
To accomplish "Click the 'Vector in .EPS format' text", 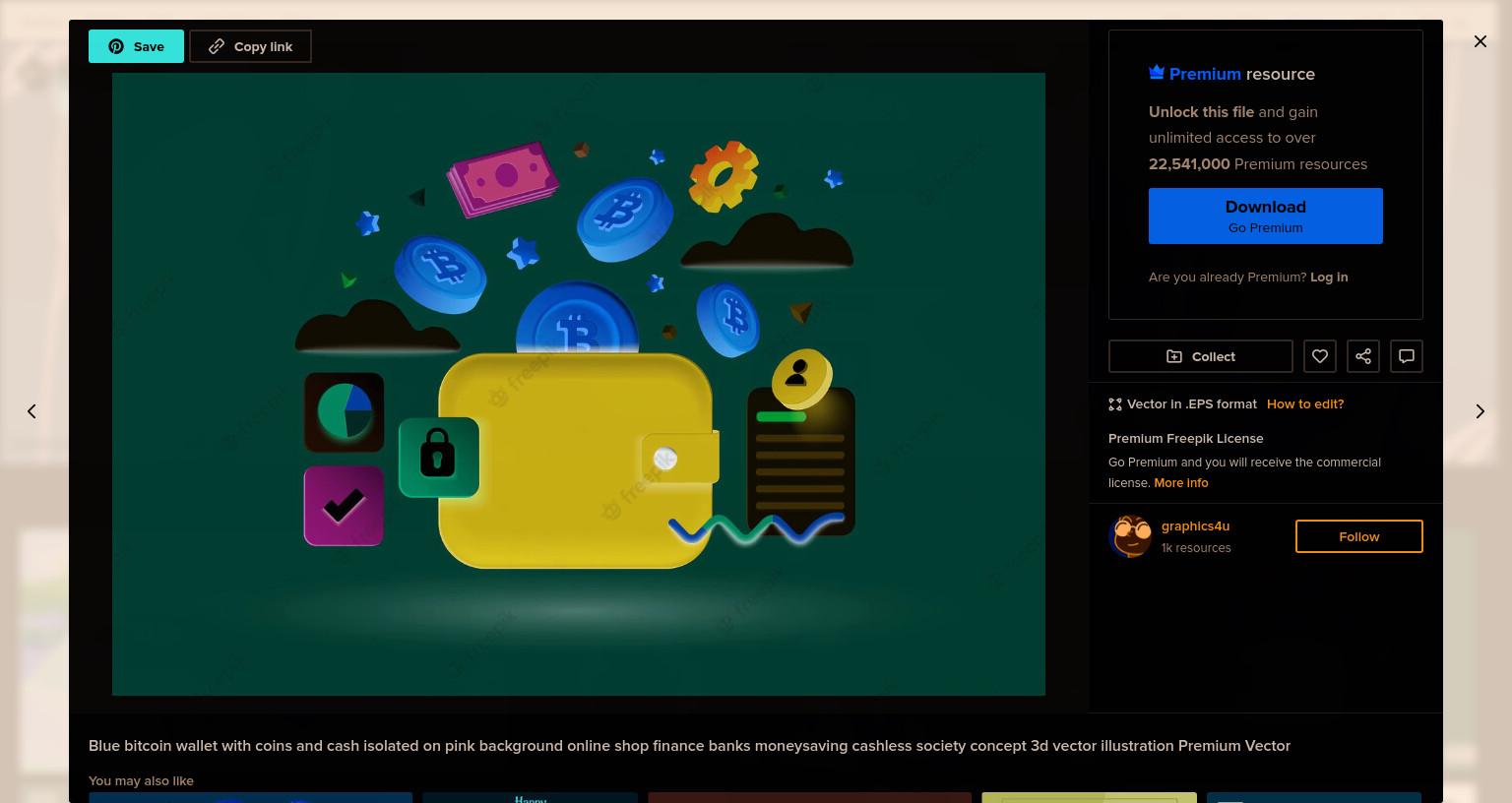I will tap(1191, 404).
